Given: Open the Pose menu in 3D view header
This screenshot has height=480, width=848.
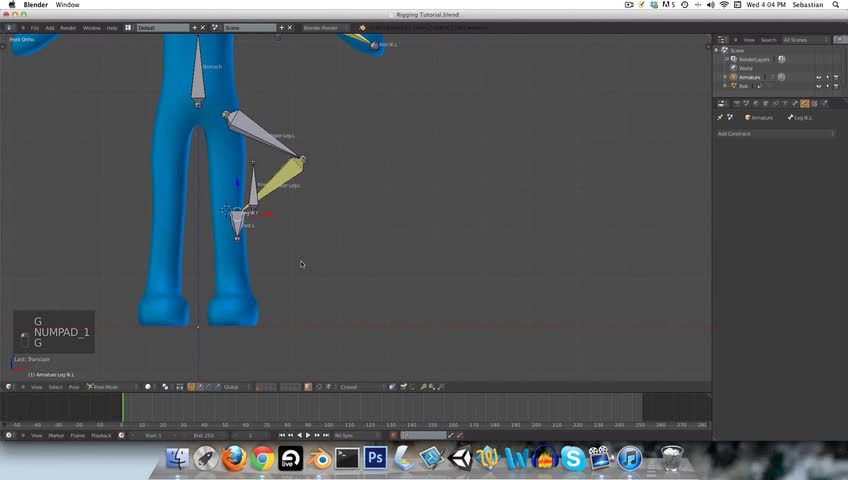Looking at the screenshot, I should pyautogui.click(x=74, y=387).
